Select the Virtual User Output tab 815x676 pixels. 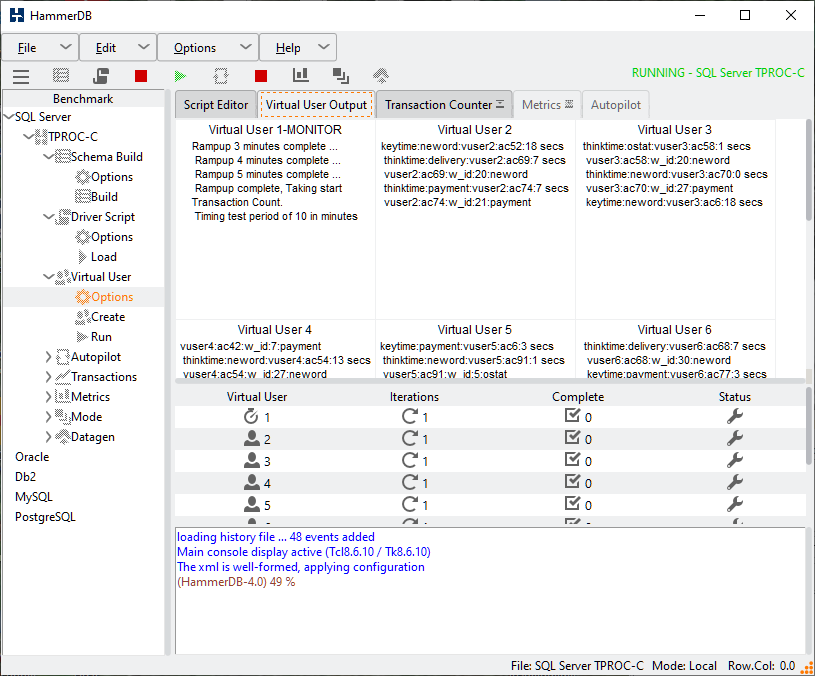[x=316, y=105]
